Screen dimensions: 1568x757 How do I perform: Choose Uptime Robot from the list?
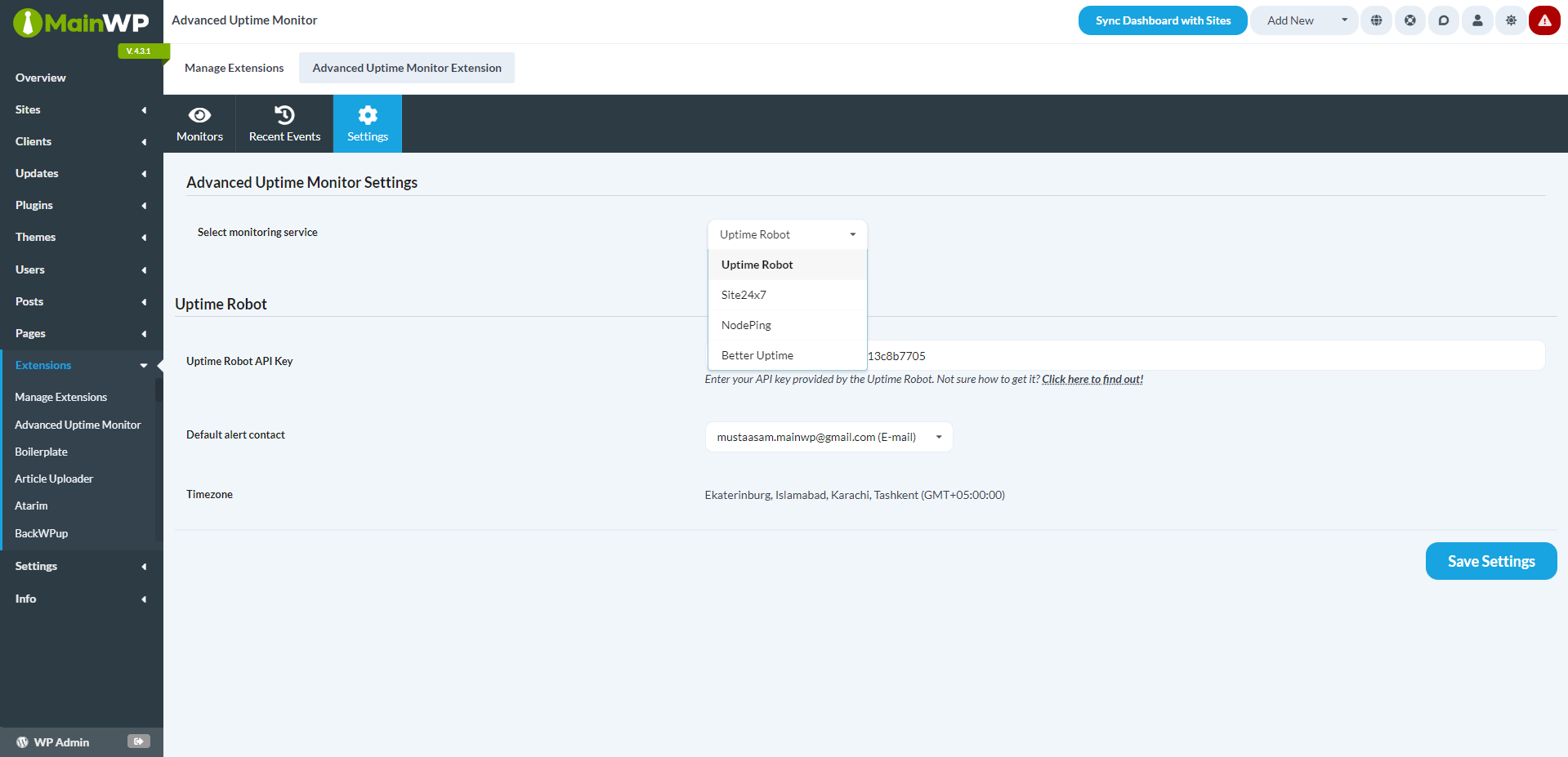coord(787,265)
